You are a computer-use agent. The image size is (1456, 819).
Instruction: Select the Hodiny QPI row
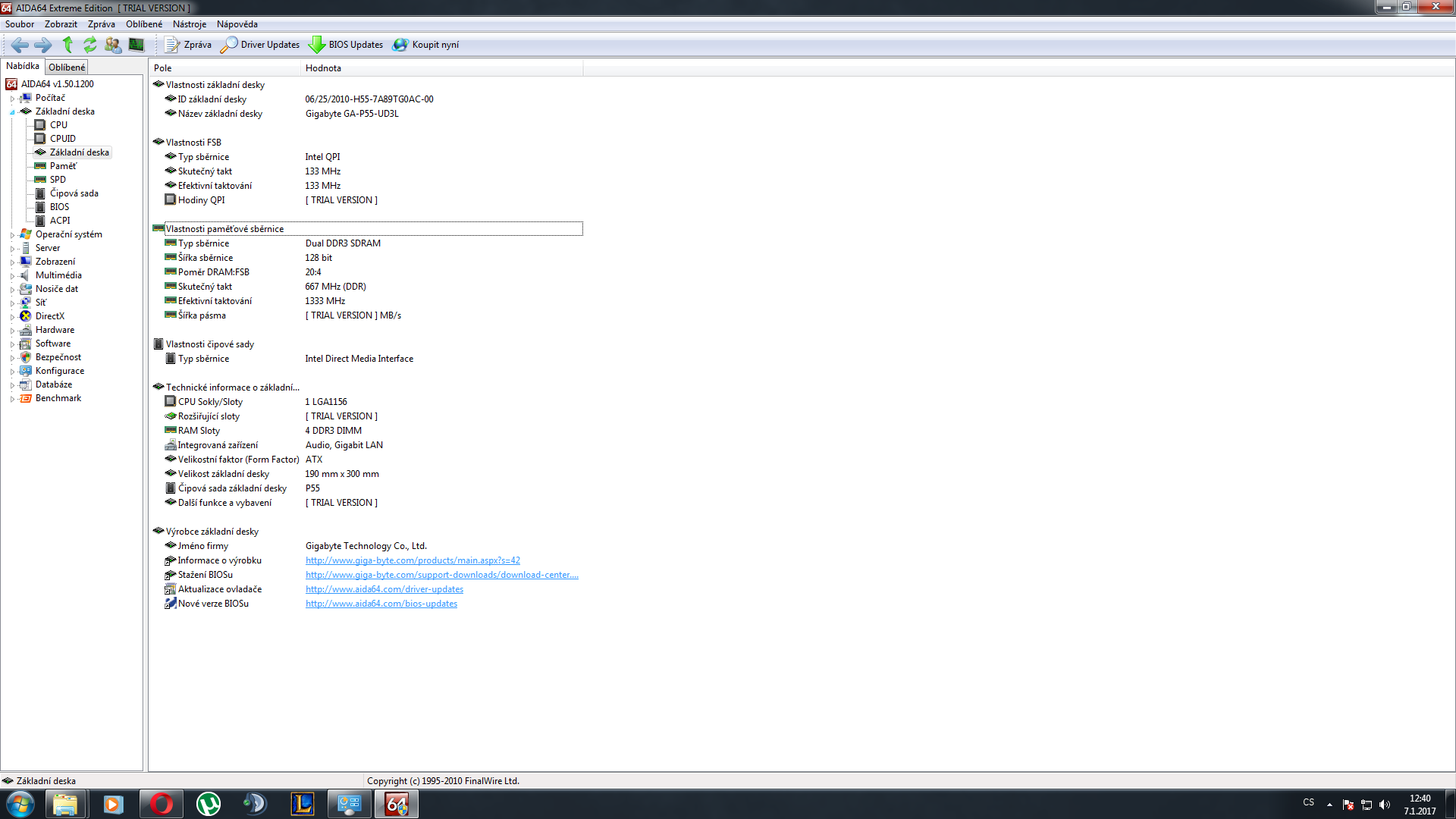(367, 200)
